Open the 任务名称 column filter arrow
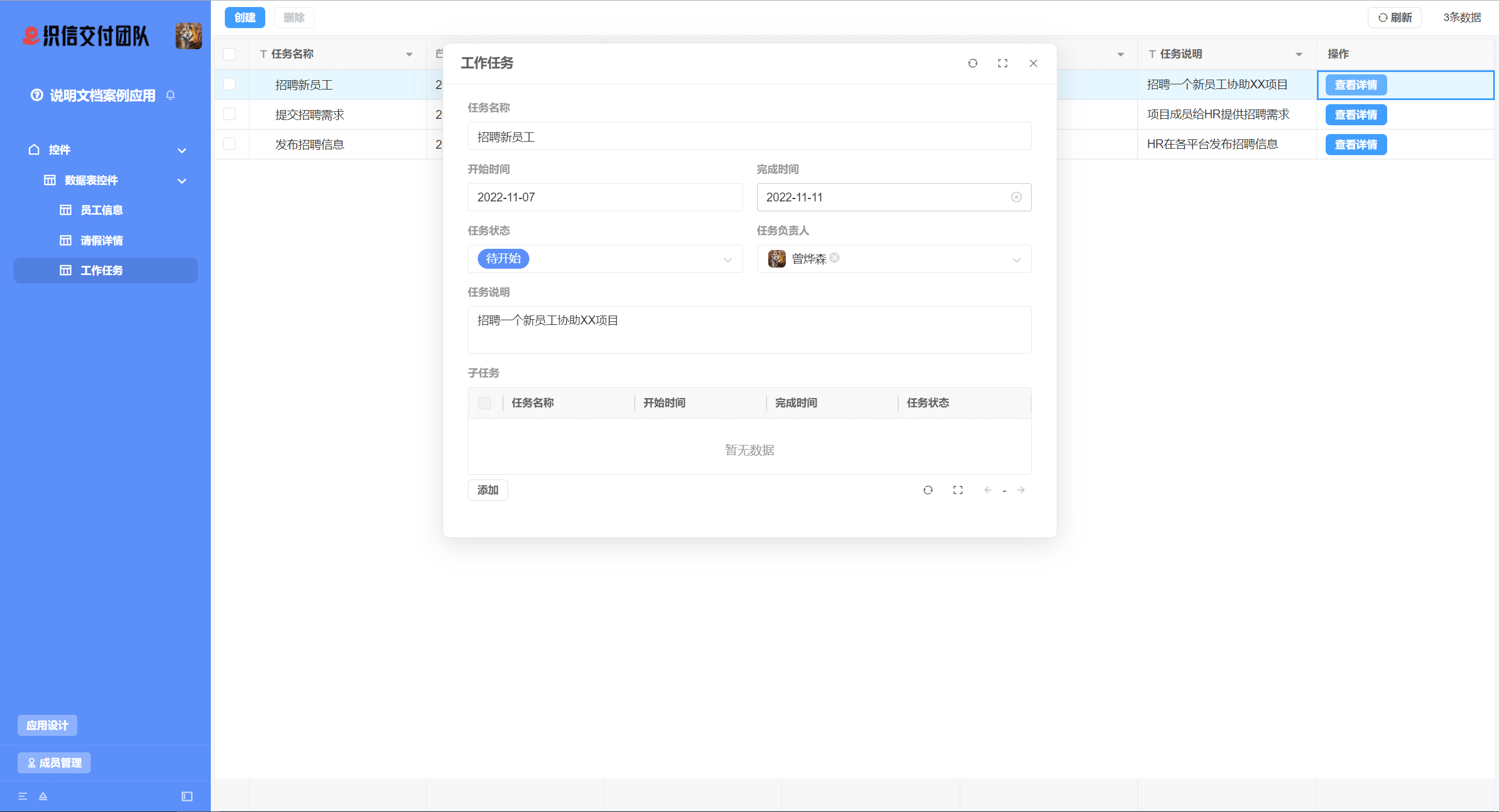The image size is (1499, 812). click(409, 54)
